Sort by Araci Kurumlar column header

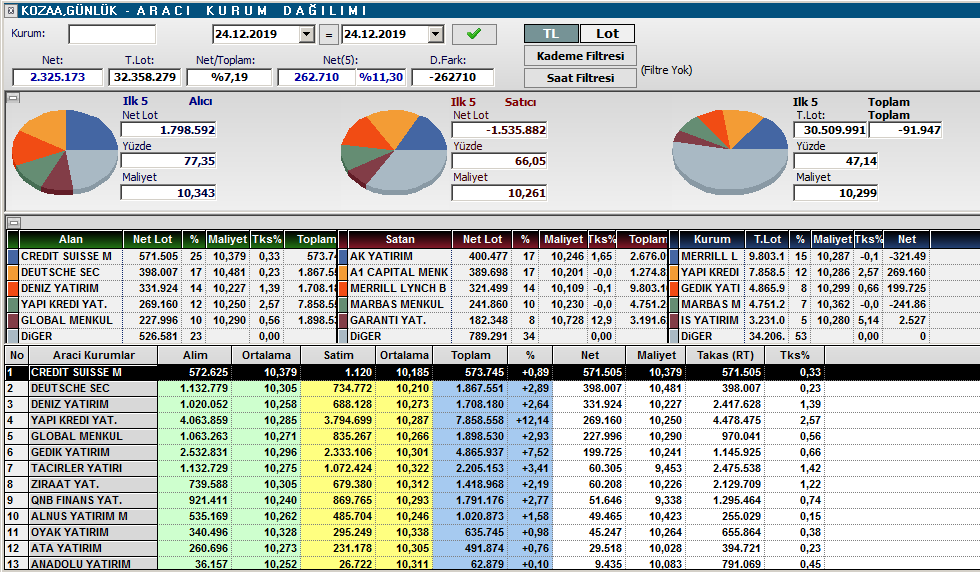pyautogui.click(x=94, y=355)
